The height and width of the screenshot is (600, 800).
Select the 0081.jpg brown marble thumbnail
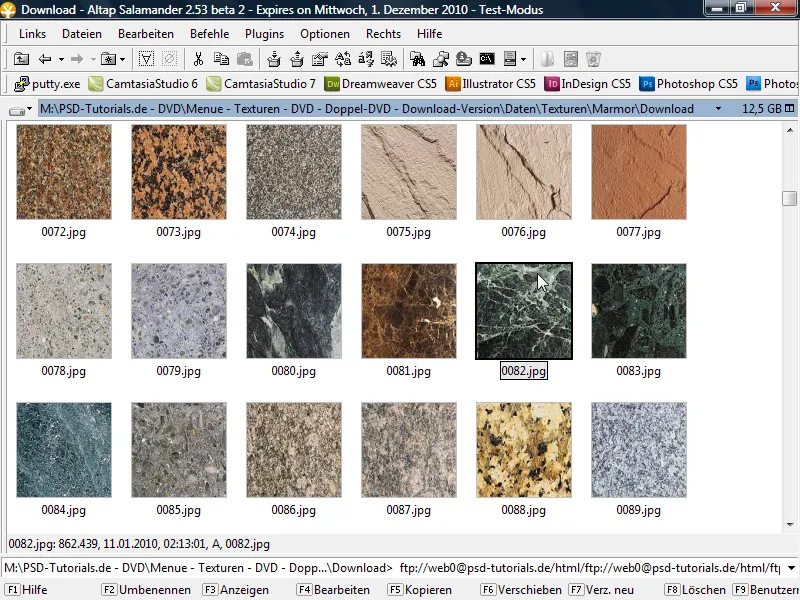click(409, 311)
